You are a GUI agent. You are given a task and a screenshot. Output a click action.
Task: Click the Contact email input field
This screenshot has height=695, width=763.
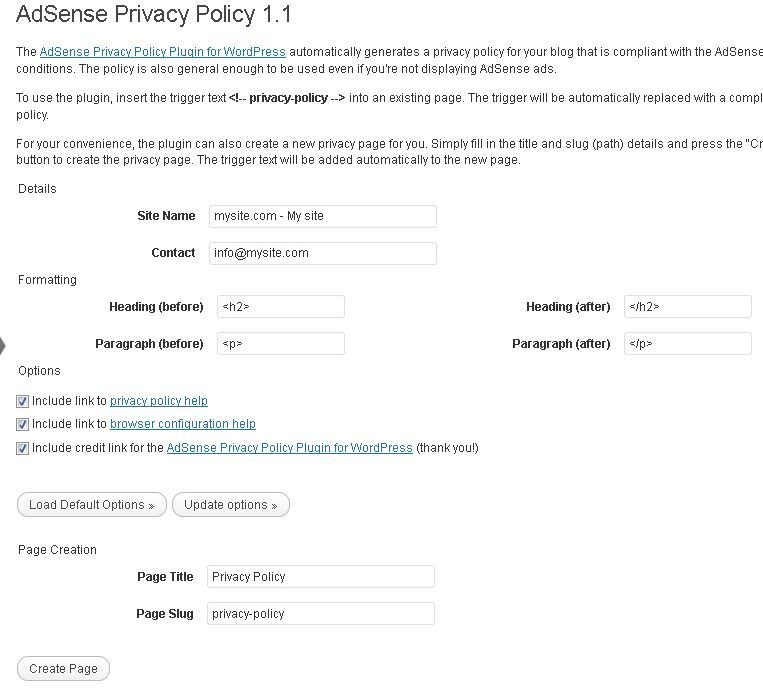tap(323, 253)
